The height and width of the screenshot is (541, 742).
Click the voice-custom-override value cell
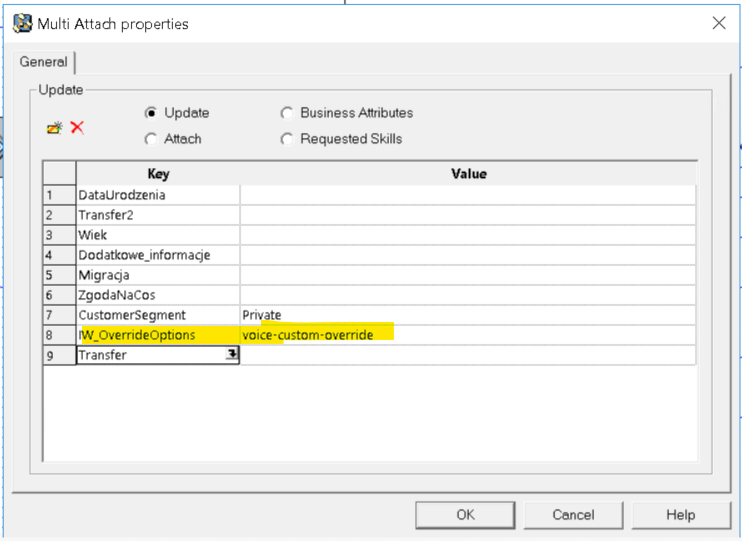click(308, 335)
